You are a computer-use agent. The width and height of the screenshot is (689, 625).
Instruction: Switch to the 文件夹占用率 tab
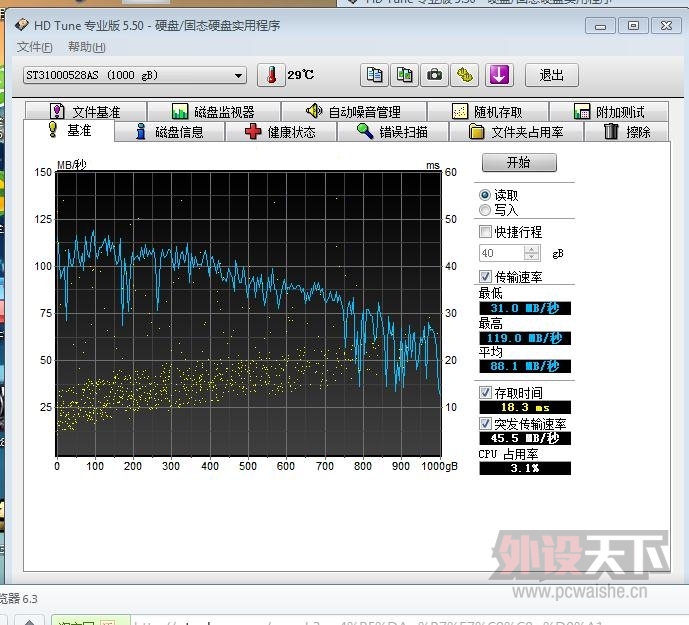pos(516,131)
